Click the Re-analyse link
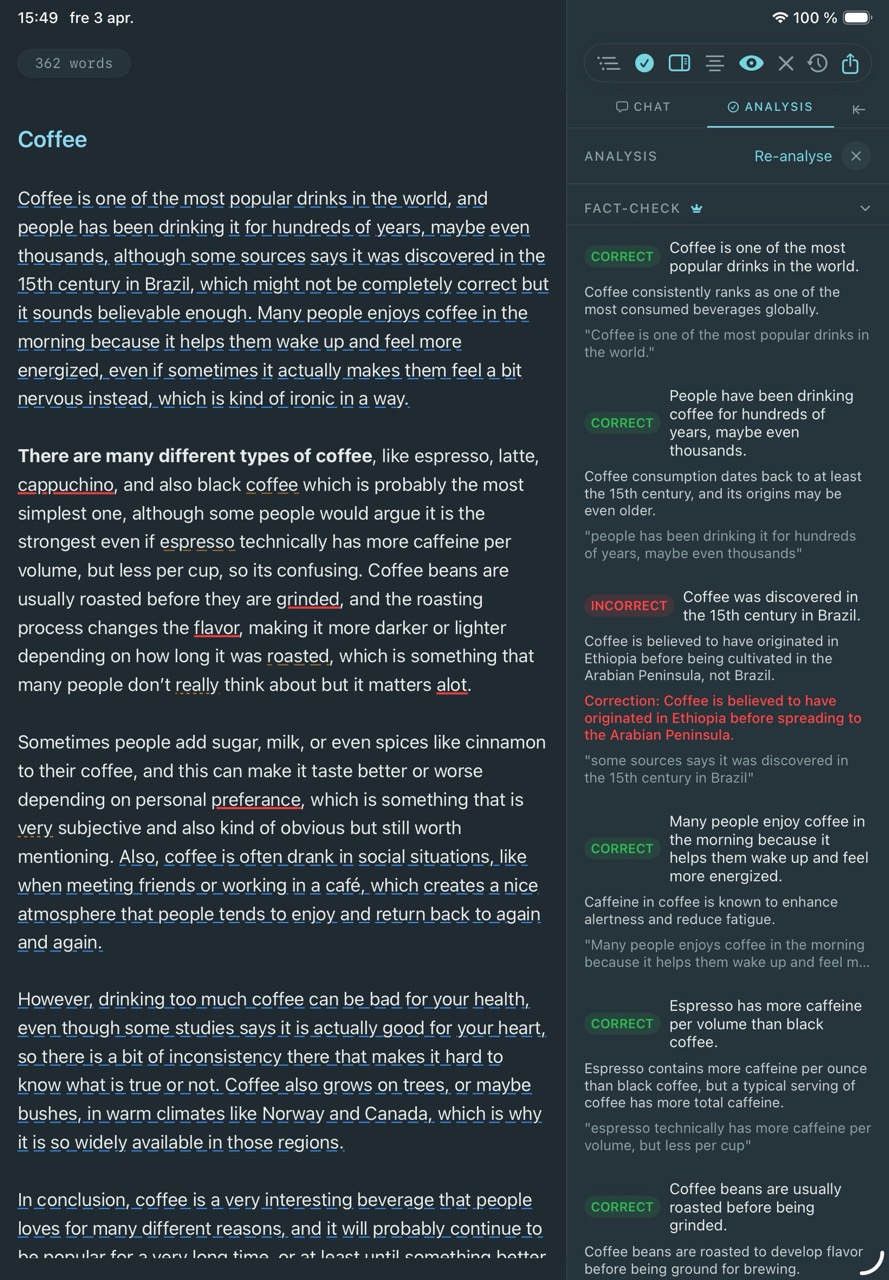 [x=793, y=156]
